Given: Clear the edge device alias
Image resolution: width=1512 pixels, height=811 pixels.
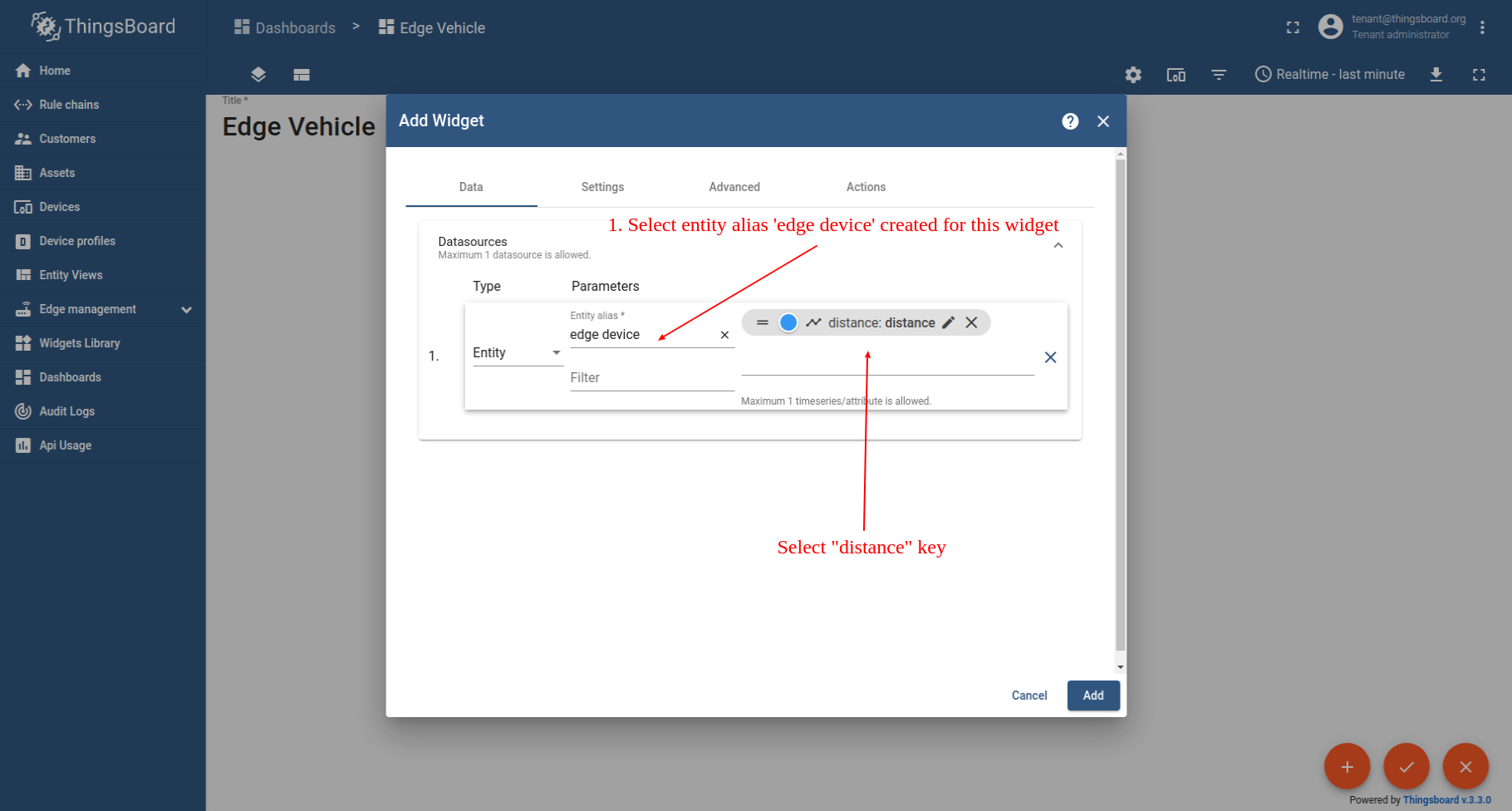Looking at the screenshot, I should click(724, 335).
